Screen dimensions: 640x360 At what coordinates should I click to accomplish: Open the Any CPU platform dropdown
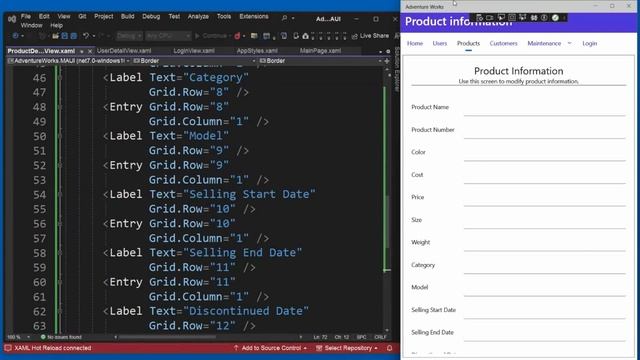point(168,36)
